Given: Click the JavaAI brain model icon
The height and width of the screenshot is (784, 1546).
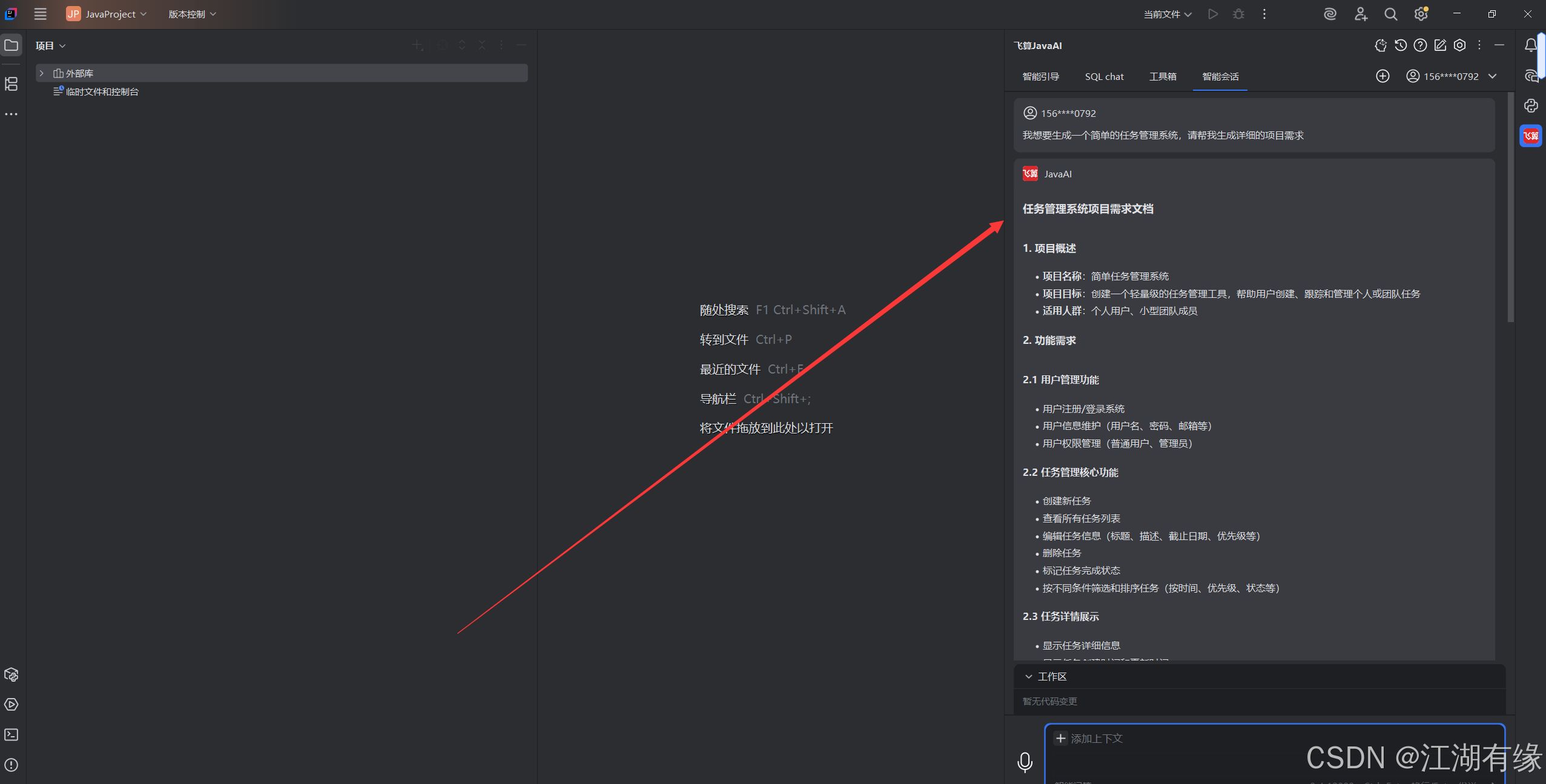Looking at the screenshot, I should pos(1381,45).
